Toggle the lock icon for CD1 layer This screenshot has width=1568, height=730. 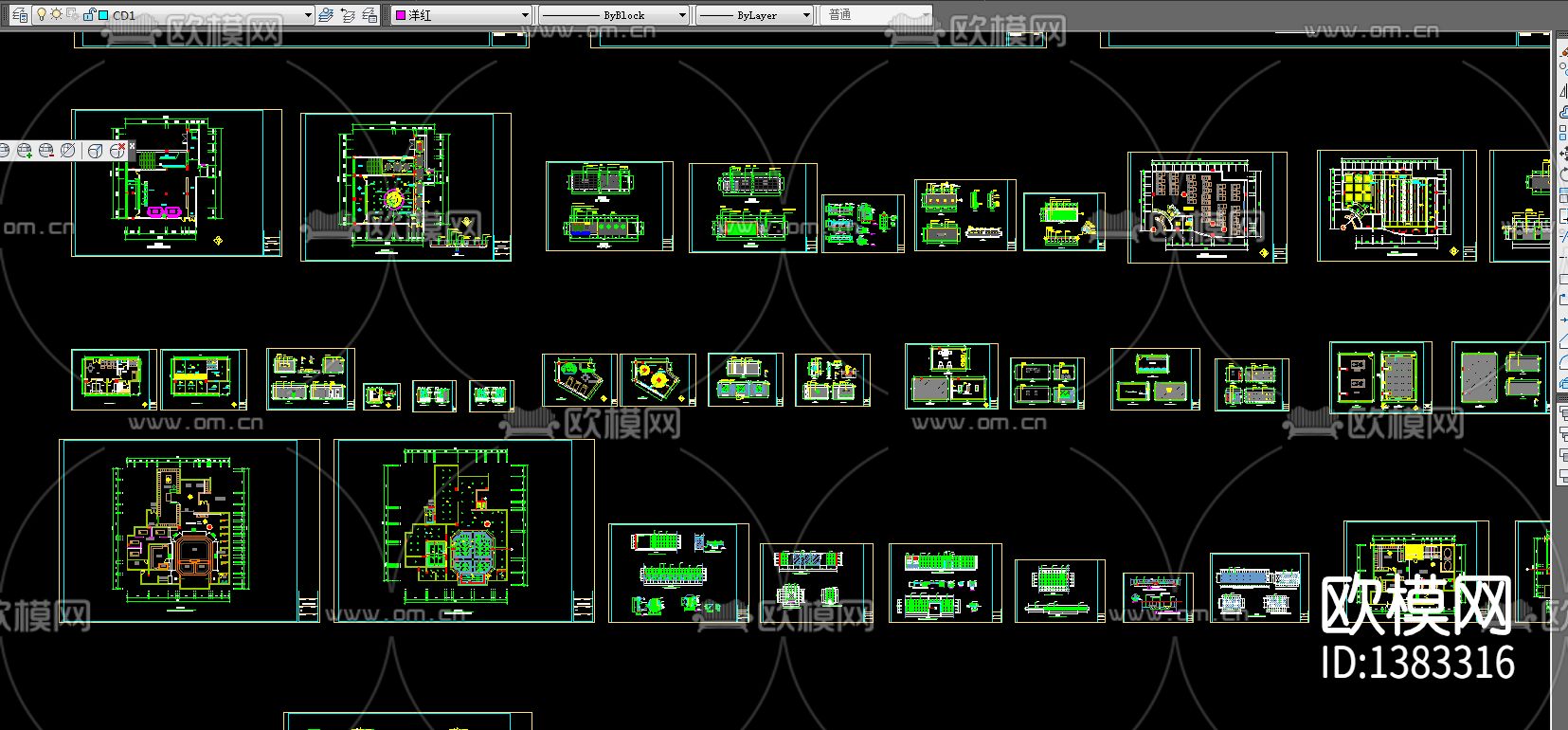89,14
